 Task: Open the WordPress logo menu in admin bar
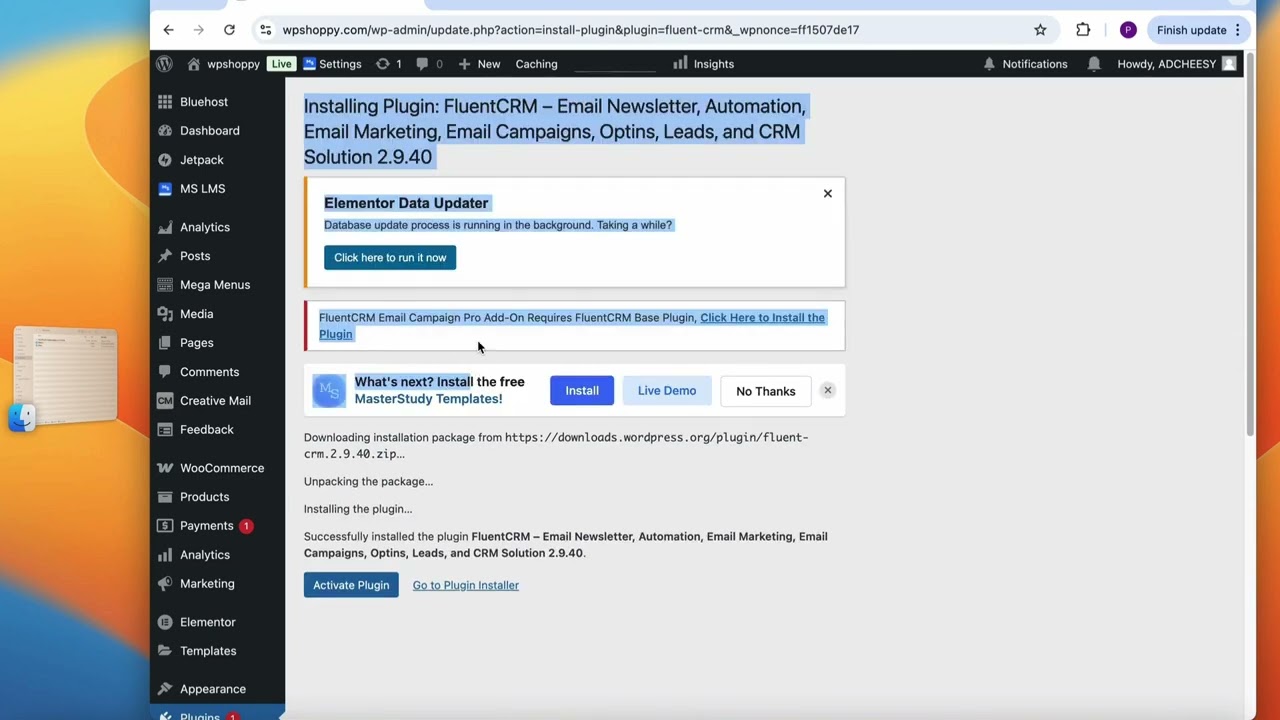[164, 64]
